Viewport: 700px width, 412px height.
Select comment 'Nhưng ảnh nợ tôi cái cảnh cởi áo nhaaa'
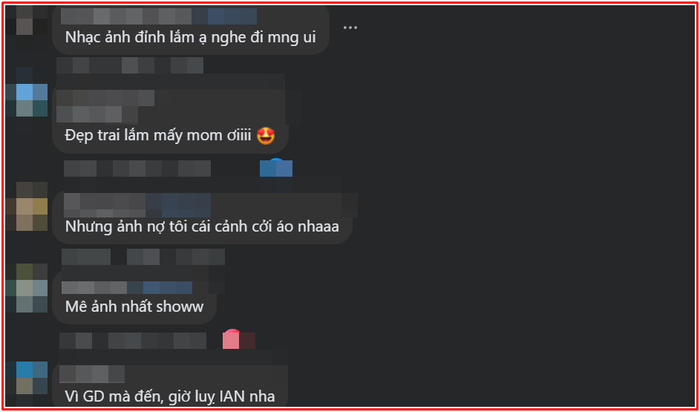click(x=202, y=227)
